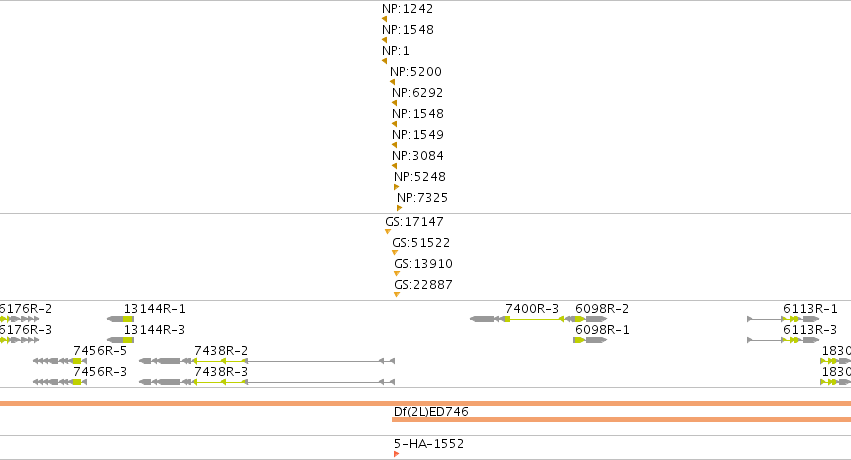Select the arrow marker under NP:3084
851x460 pixels.
pyautogui.click(x=394, y=166)
